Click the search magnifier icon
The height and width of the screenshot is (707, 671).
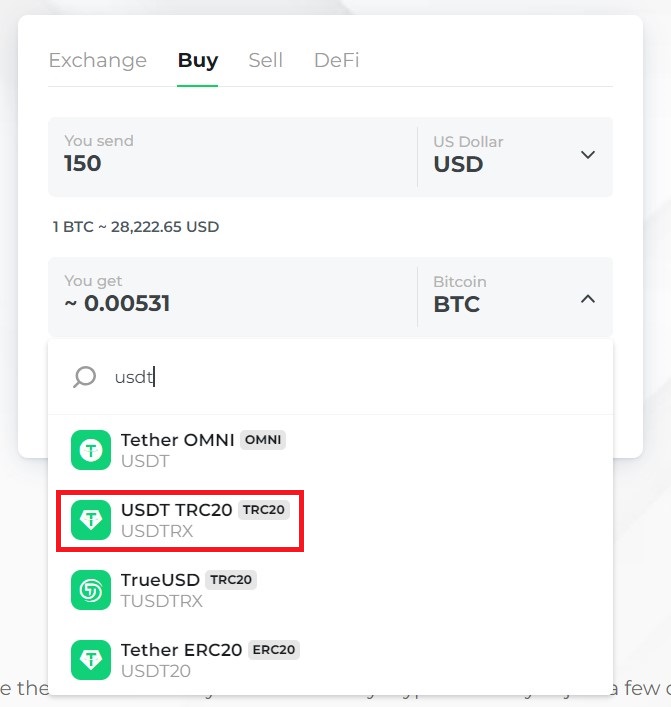85,377
